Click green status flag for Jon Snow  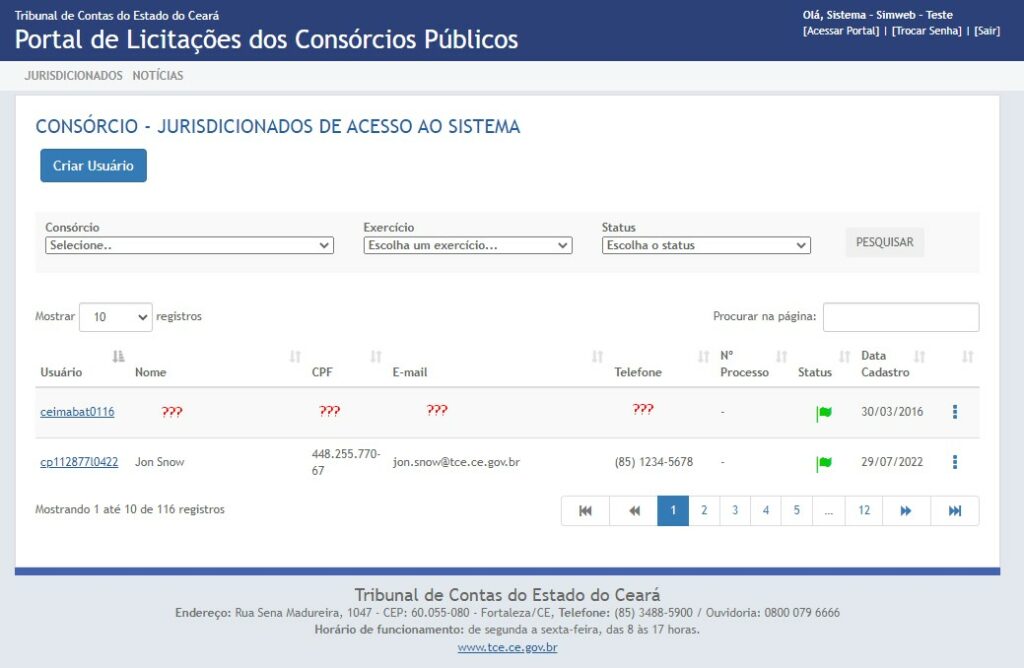click(x=824, y=462)
